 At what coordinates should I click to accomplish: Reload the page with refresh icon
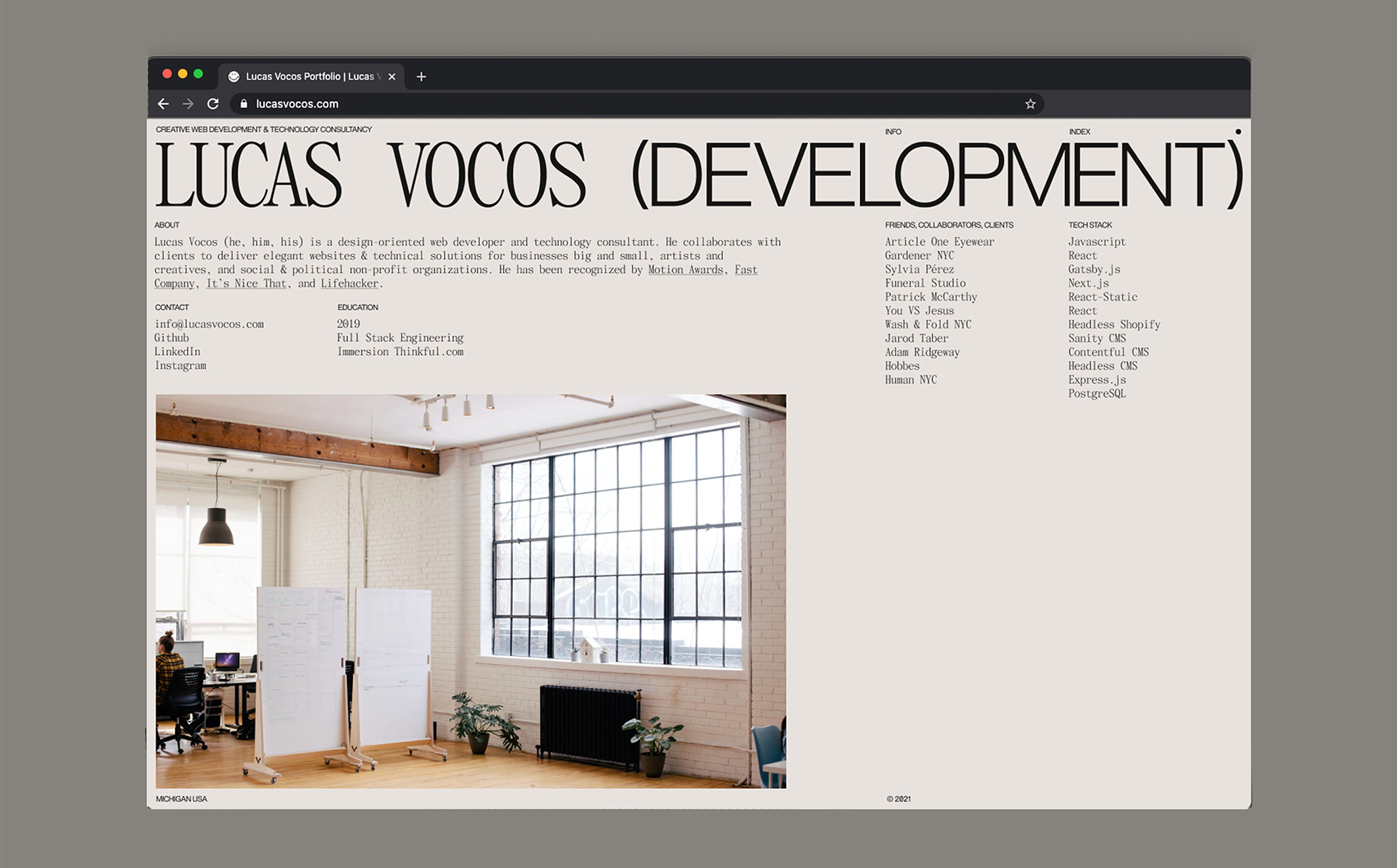(212, 104)
